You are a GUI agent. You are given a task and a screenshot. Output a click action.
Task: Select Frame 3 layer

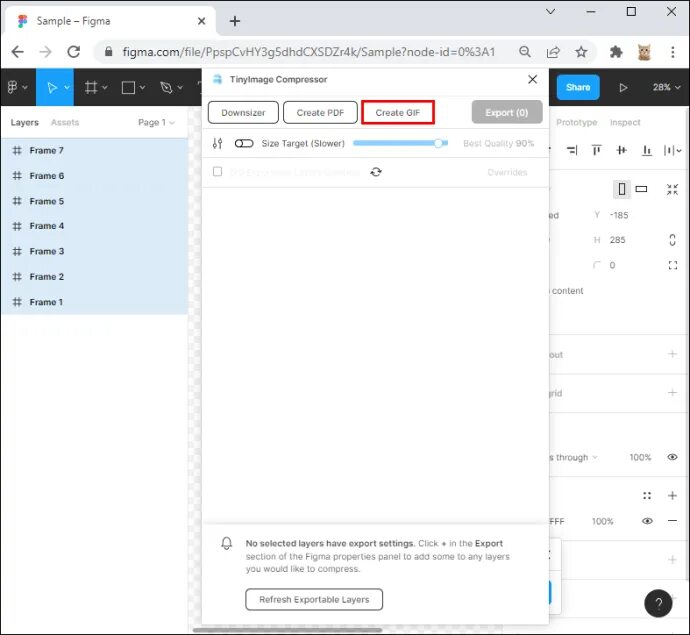click(x=94, y=251)
